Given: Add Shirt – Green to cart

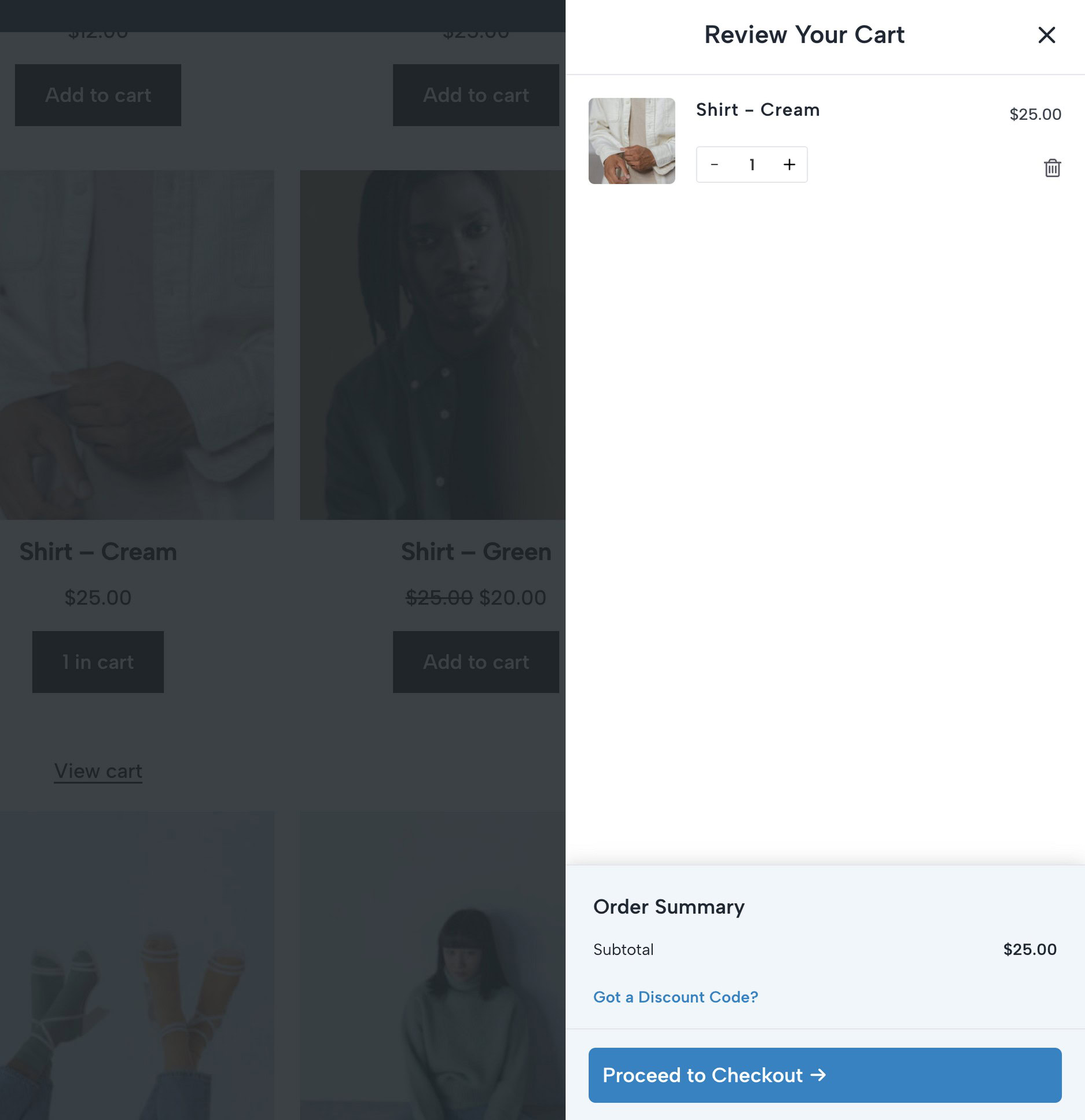Looking at the screenshot, I should [x=476, y=662].
